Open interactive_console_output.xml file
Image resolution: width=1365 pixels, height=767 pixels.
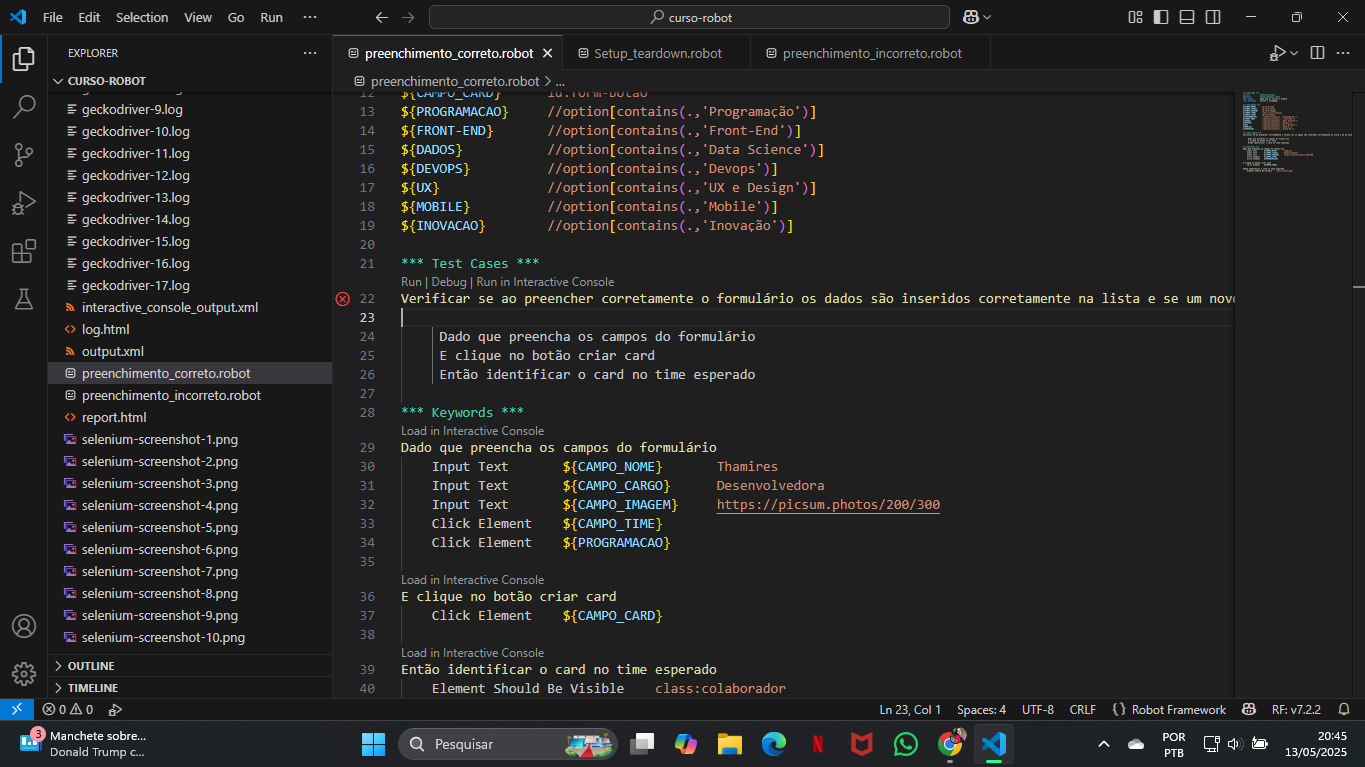tap(170, 307)
